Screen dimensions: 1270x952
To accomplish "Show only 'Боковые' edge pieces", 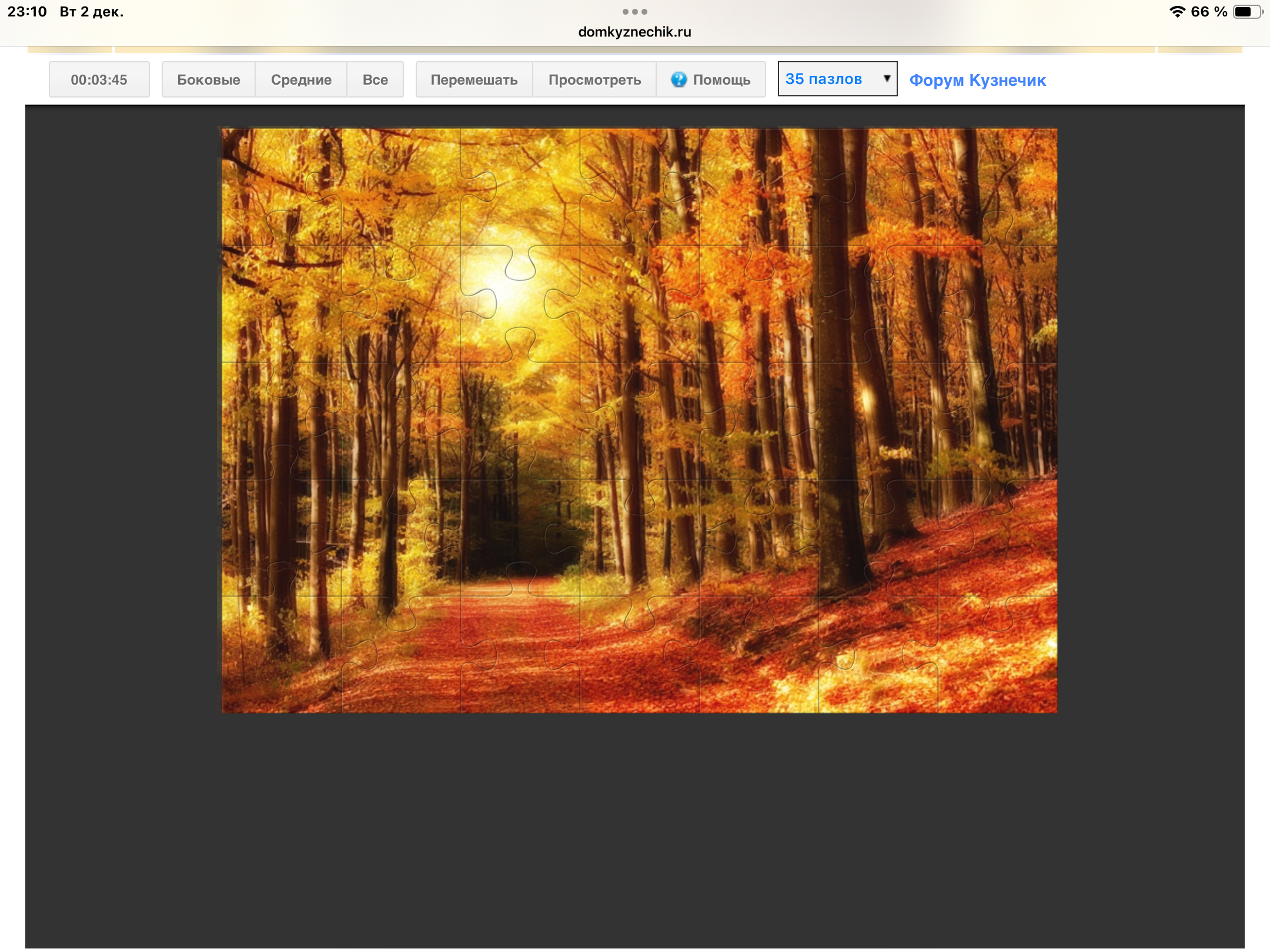I will (x=208, y=79).
